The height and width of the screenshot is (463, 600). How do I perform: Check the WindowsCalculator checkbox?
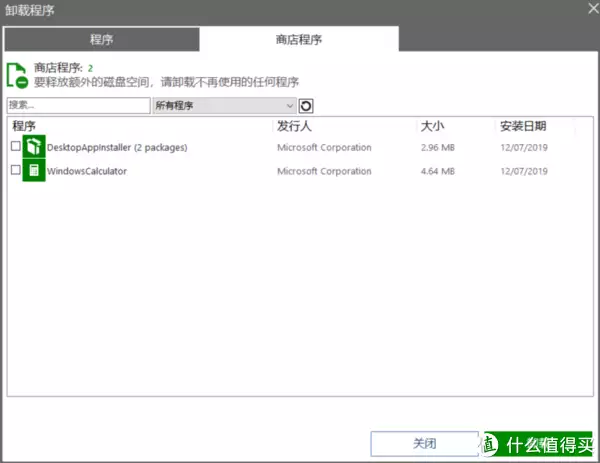point(16,170)
